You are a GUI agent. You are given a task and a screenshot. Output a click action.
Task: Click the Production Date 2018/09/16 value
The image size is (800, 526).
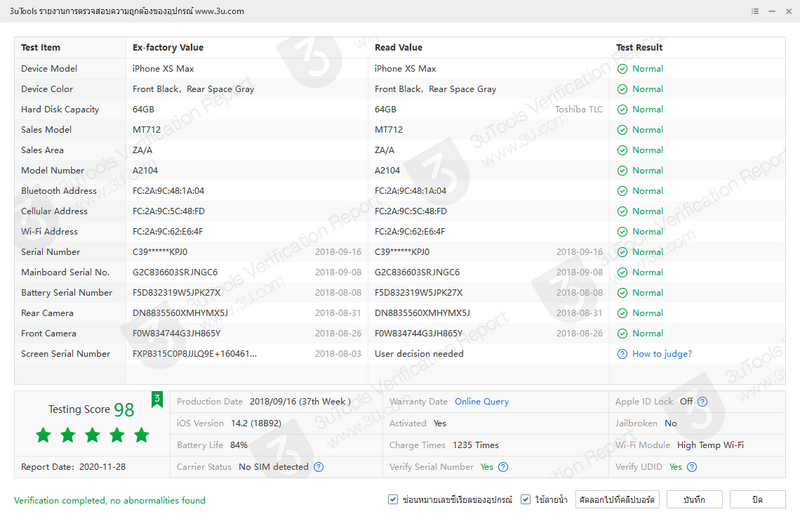300,402
